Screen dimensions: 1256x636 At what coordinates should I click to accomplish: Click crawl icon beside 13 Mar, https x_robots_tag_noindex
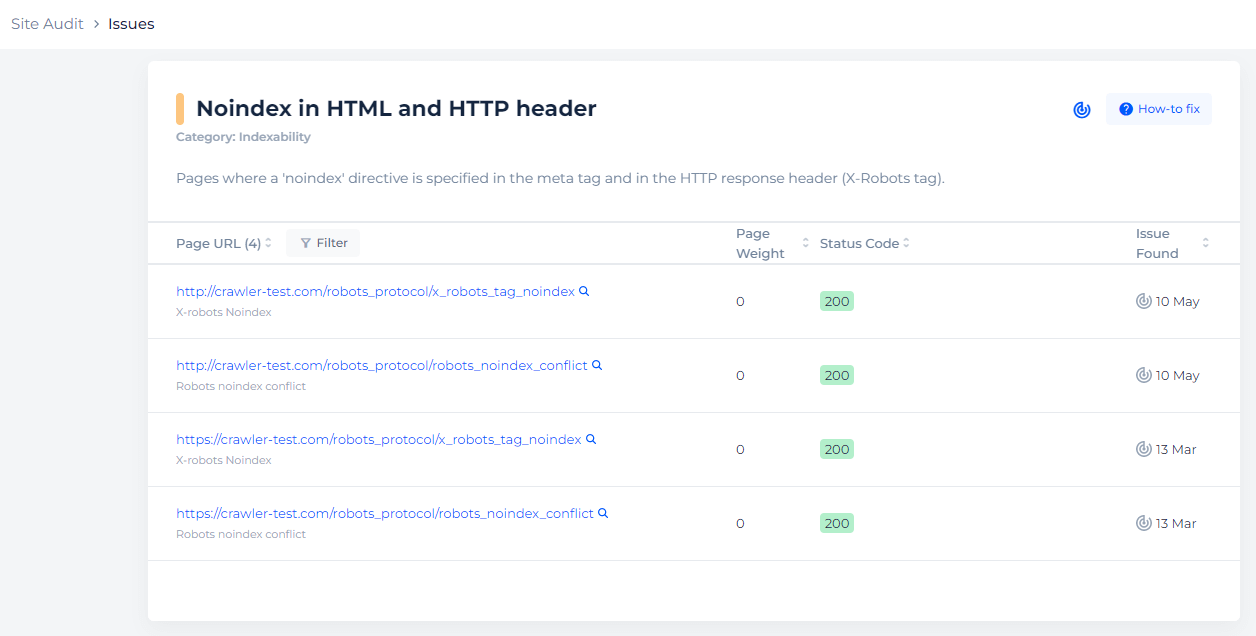1144,449
